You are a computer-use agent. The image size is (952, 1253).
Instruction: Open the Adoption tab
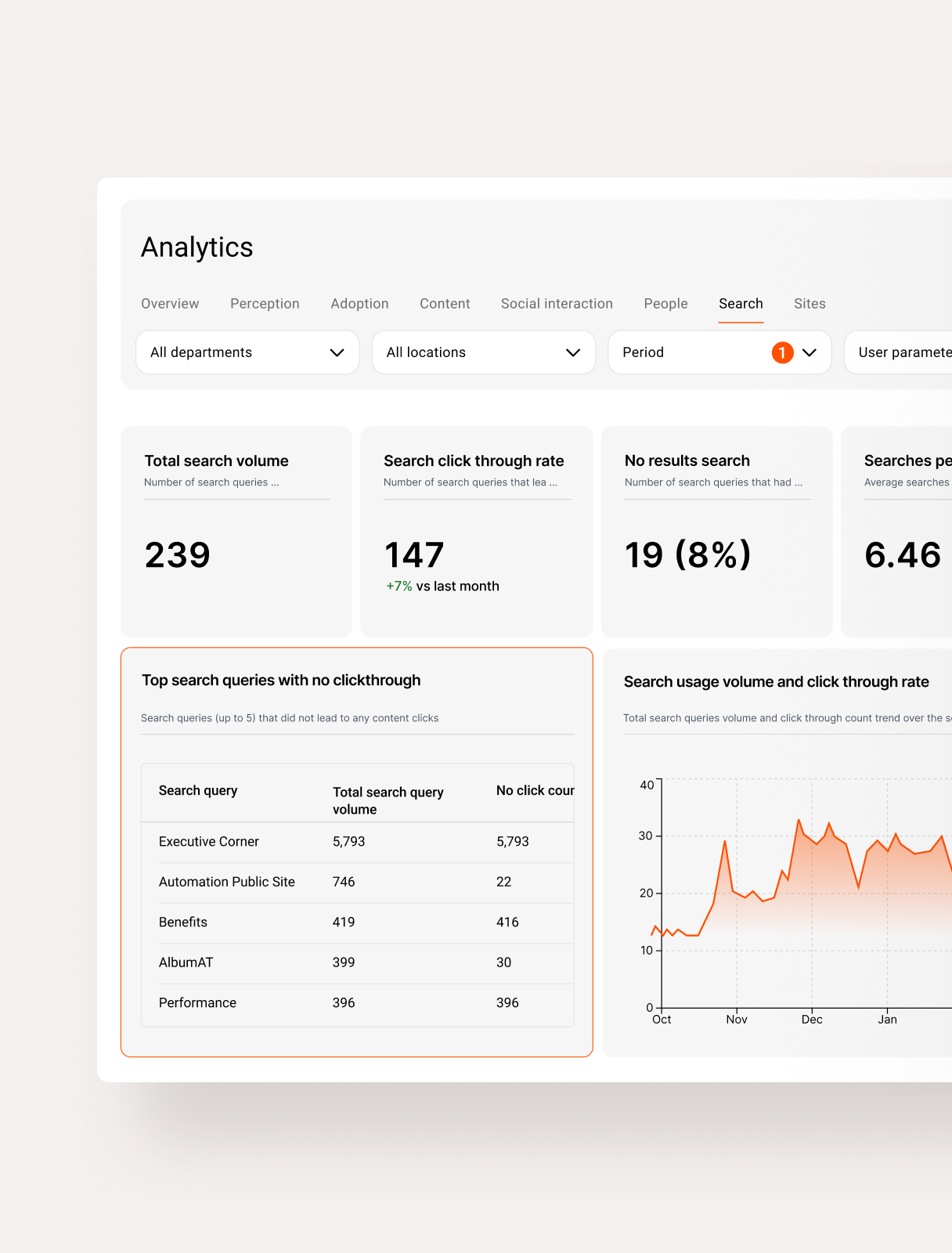[x=359, y=304]
